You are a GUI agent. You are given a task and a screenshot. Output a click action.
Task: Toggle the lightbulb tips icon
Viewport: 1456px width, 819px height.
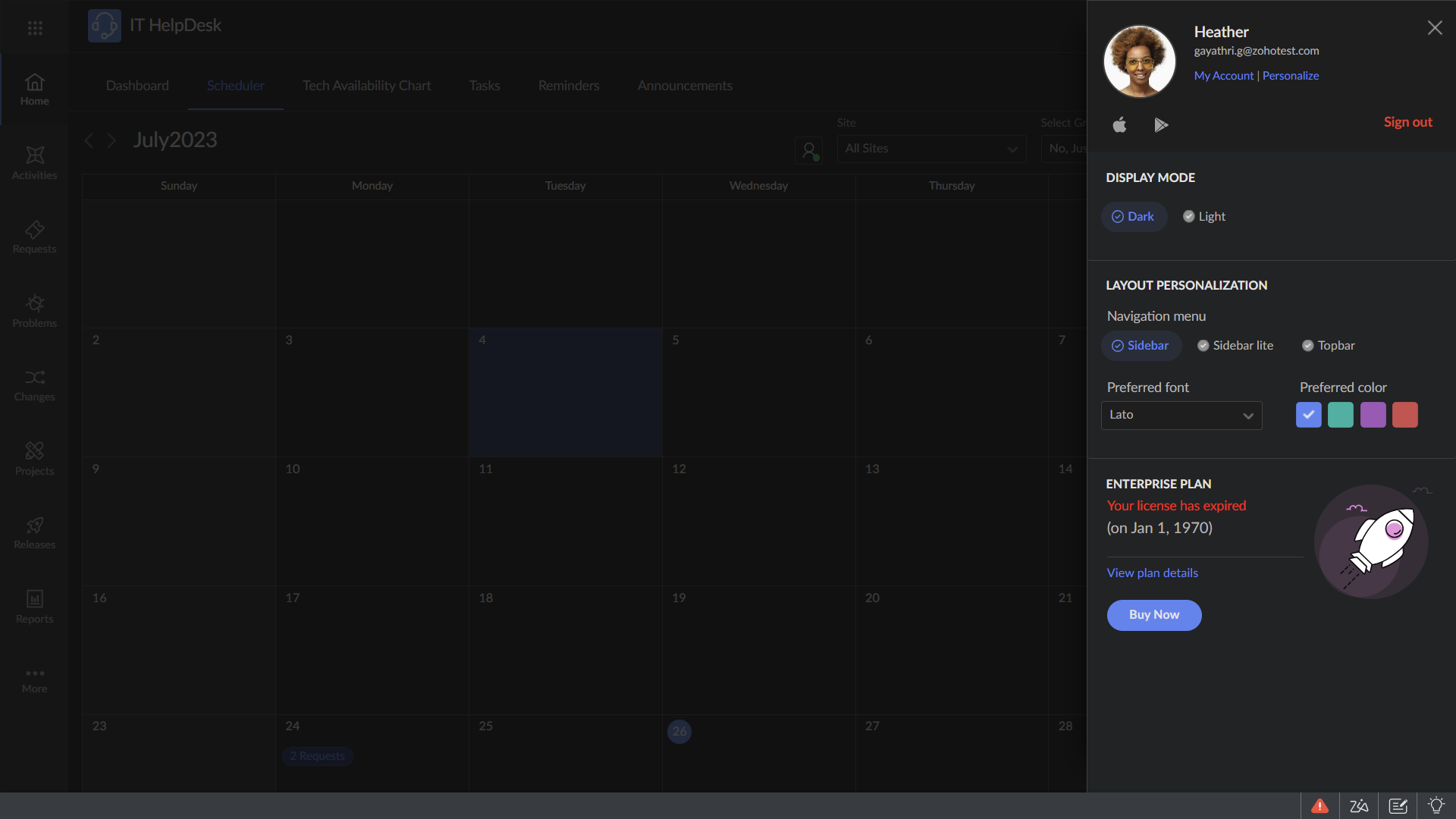click(1437, 805)
